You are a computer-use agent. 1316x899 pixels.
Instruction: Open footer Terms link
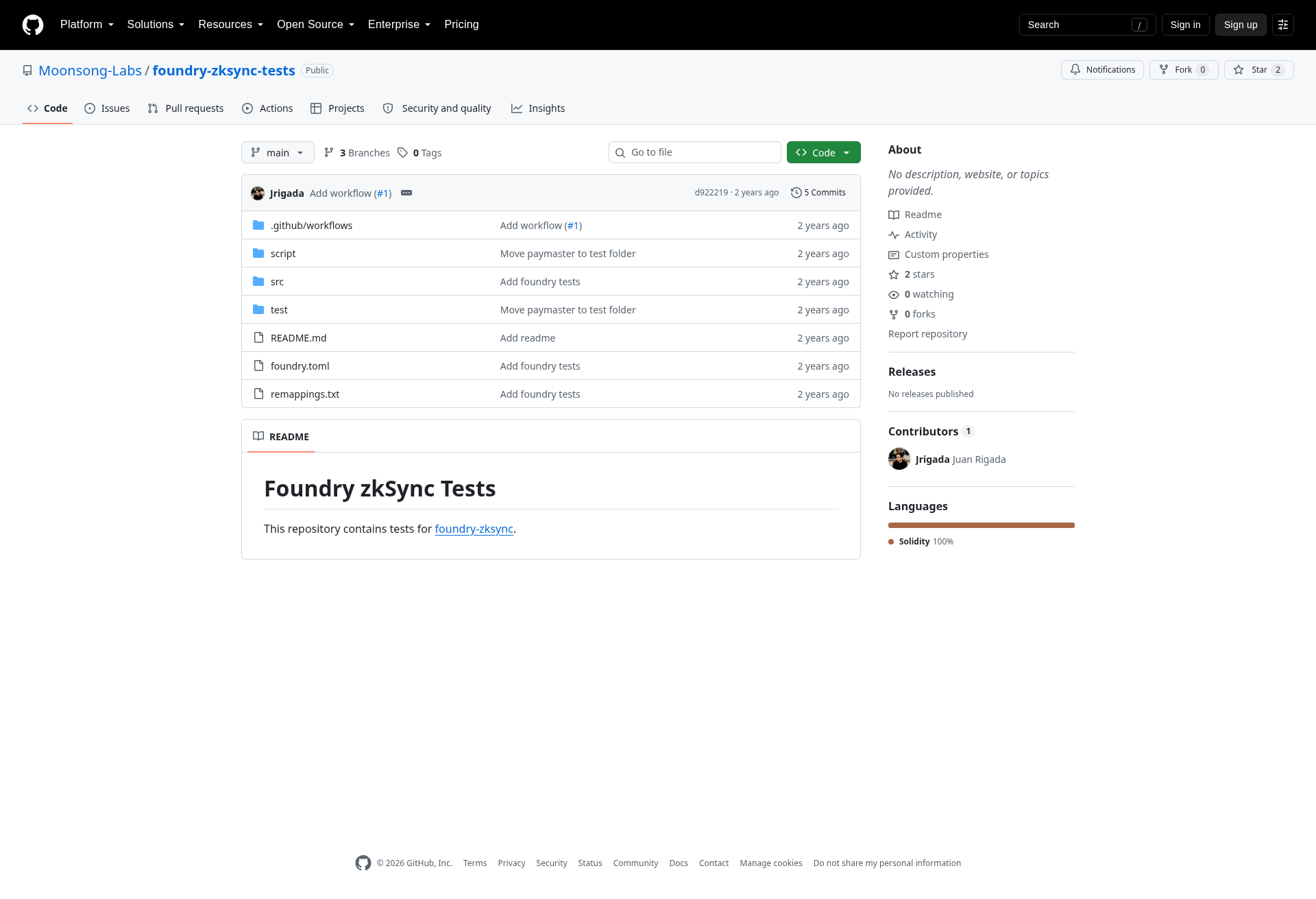475,863
